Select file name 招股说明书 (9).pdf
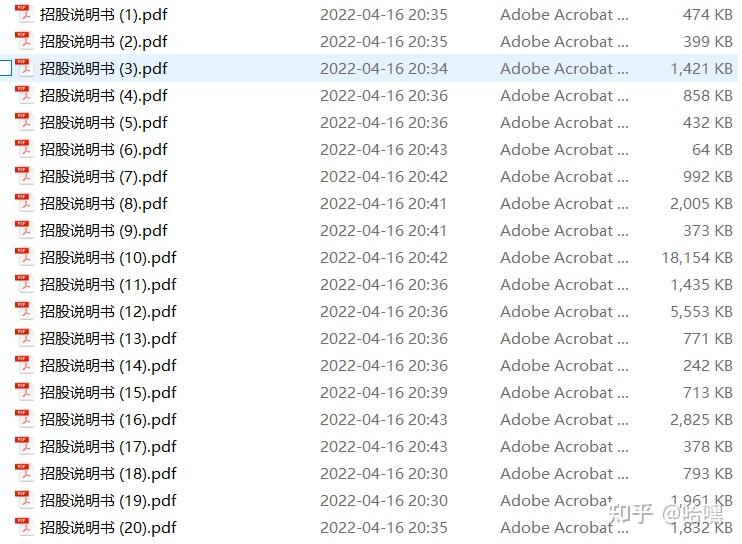 [104, 230]
